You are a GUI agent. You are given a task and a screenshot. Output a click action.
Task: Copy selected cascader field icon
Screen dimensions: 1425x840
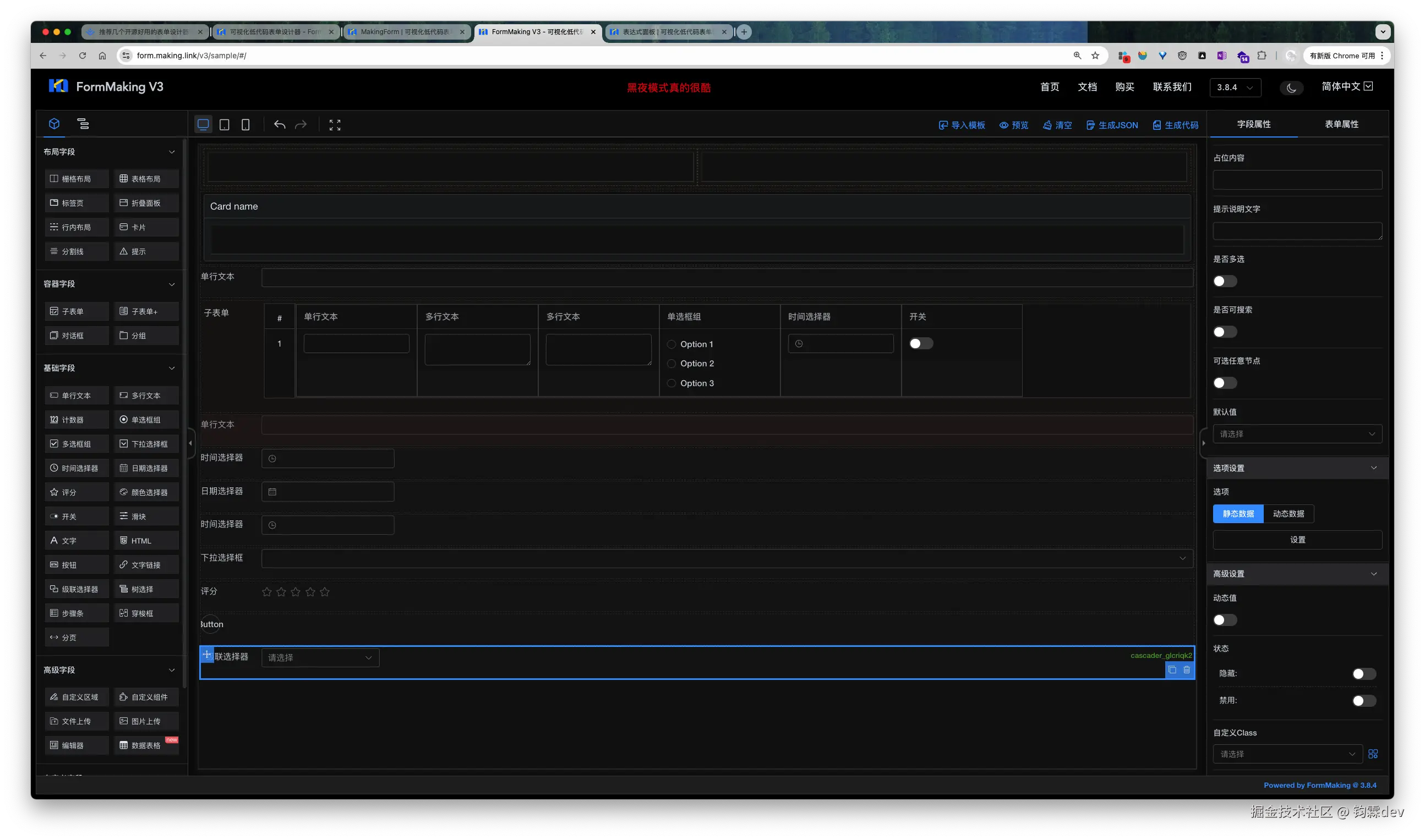pos(1172,670)
